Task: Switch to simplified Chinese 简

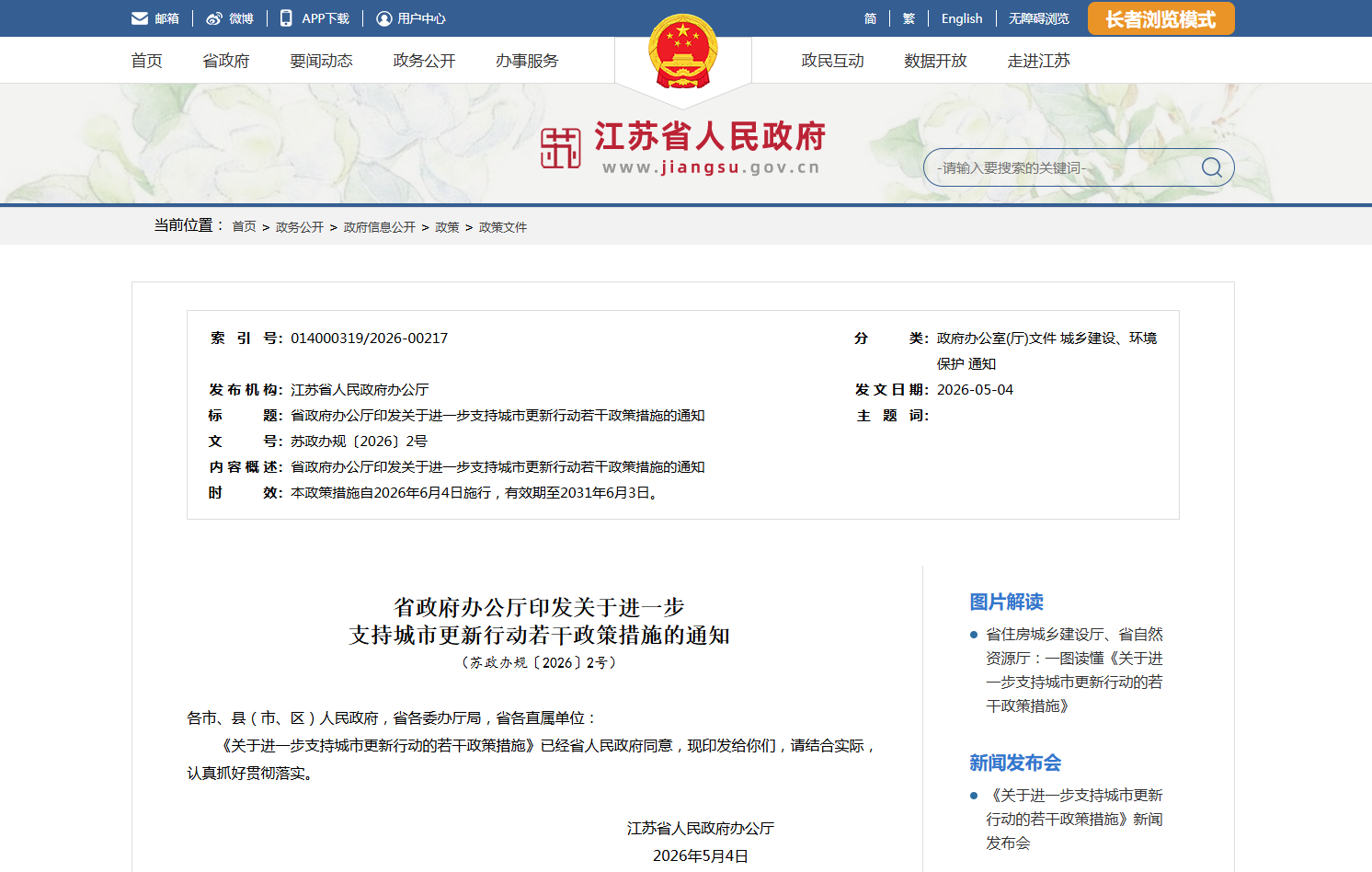Action: [x=870, y=18]
